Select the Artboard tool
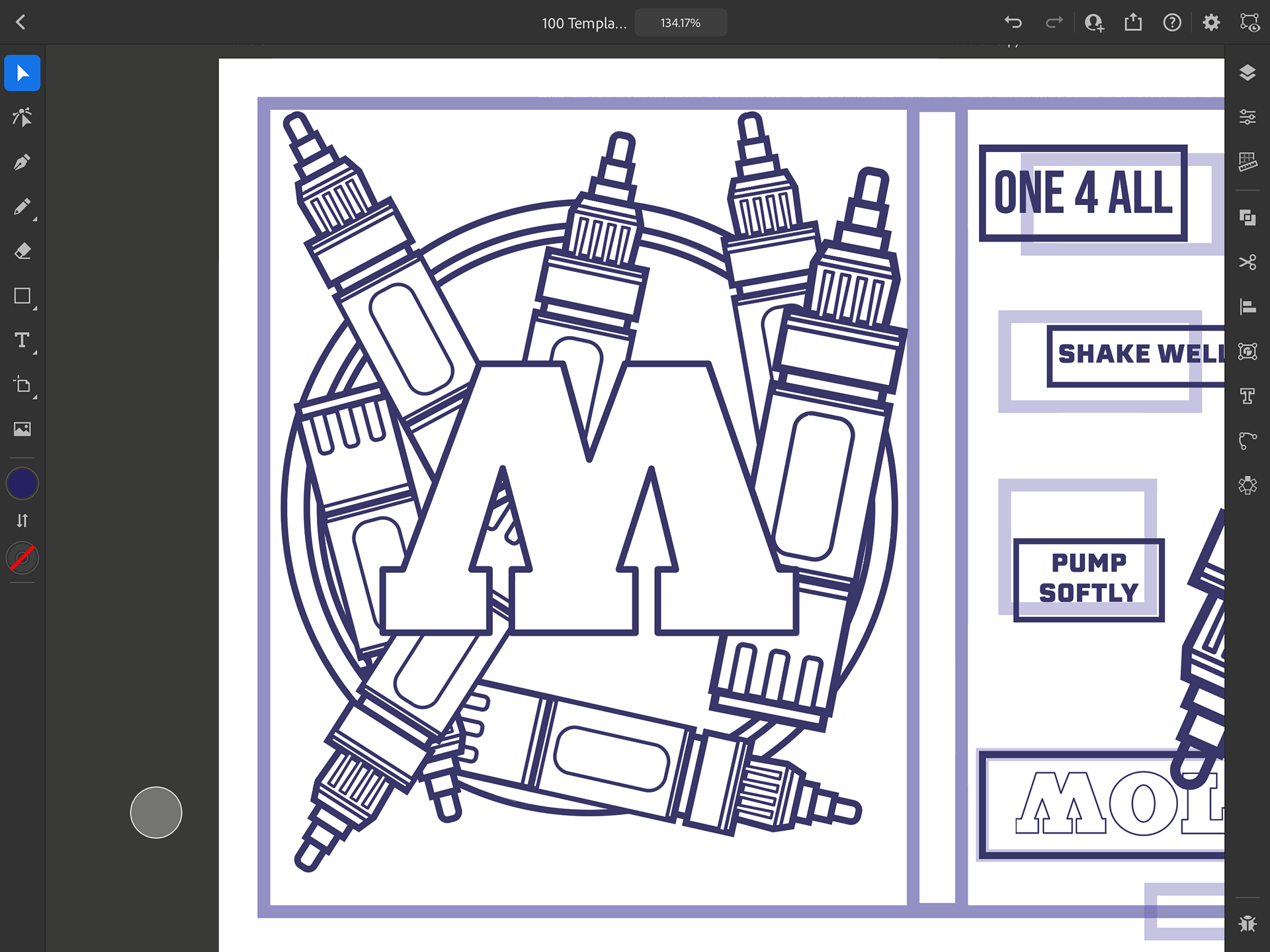This screenshot has height=952, width=1270. pos(22,385)
